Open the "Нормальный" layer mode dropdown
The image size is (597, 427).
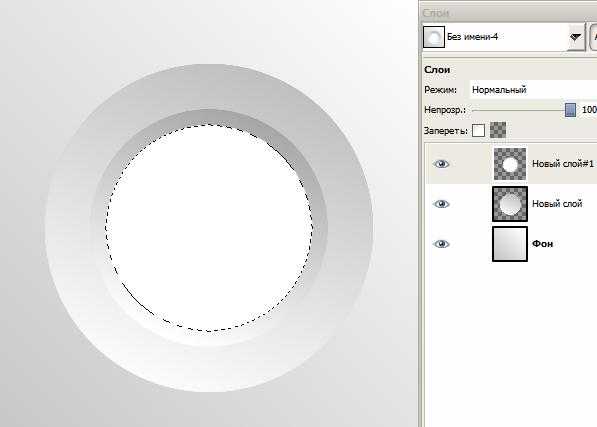[x=533, y=90]
